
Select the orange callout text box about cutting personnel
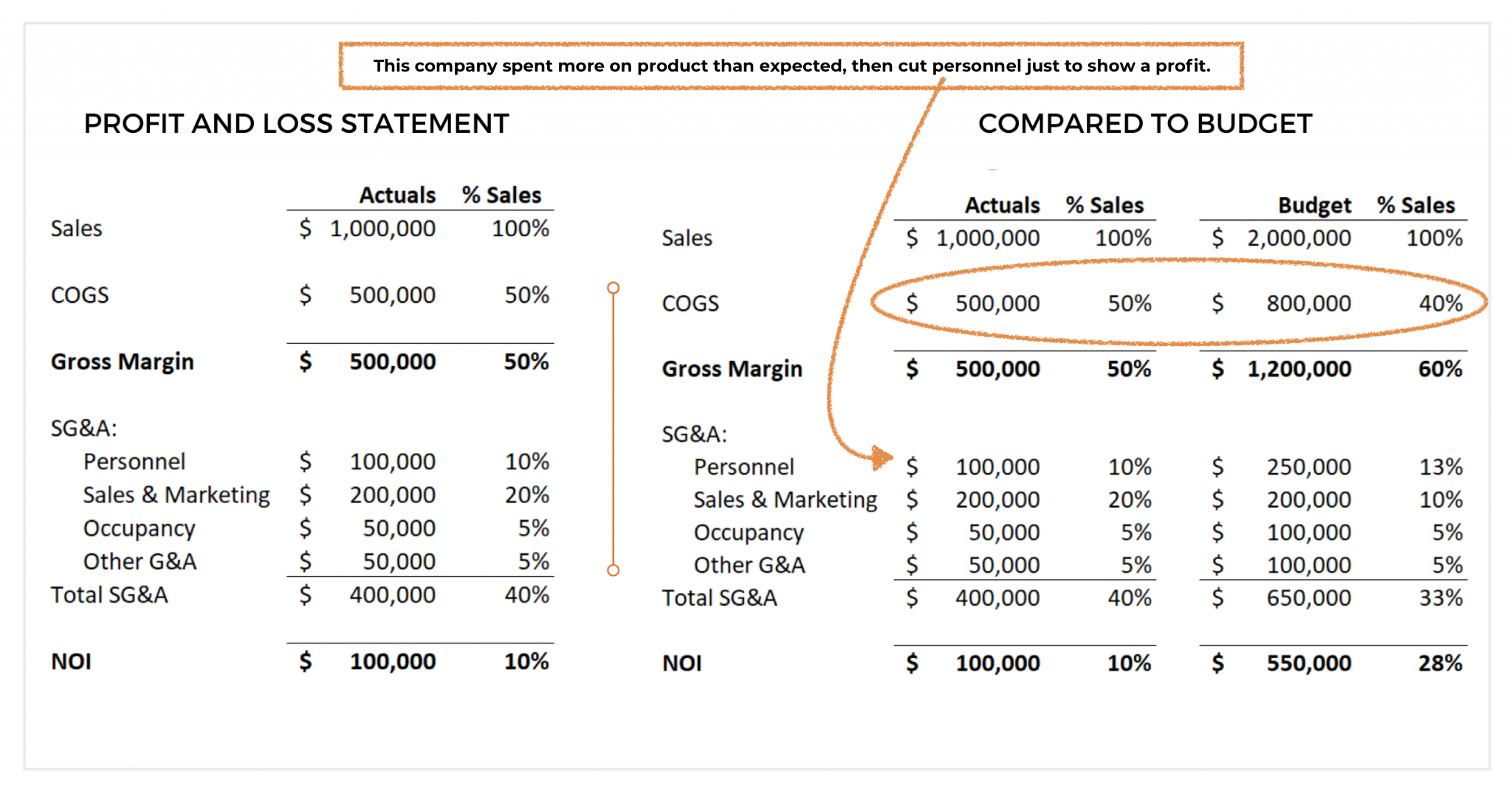[x=791, y=66]
